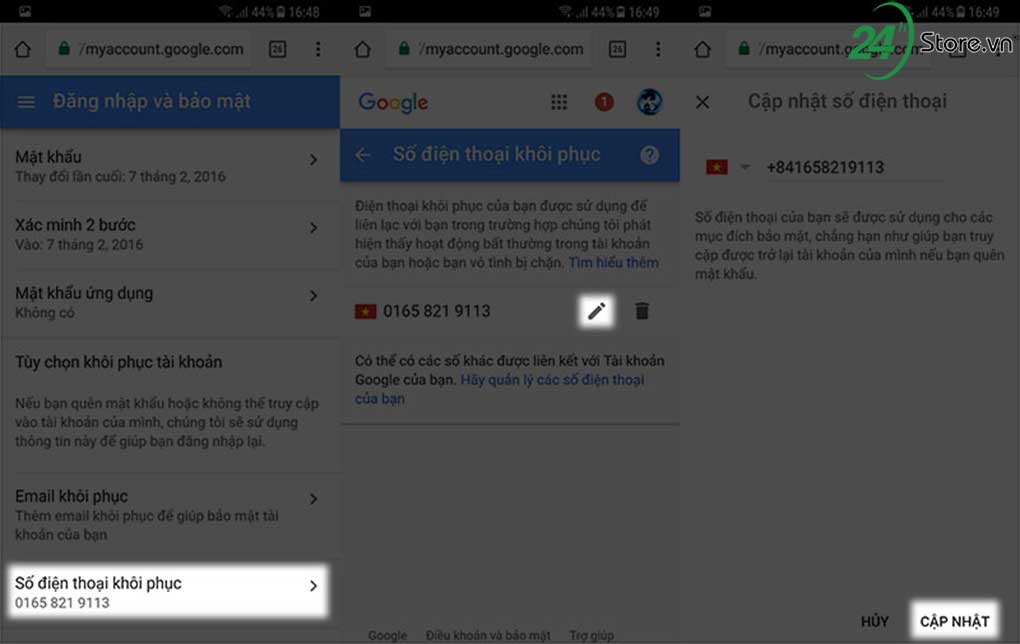This screenshot has height=644, width=1020.
Task: Open tab switcher on Số điện thoại khôi phục screen
Action: (617, 49)
